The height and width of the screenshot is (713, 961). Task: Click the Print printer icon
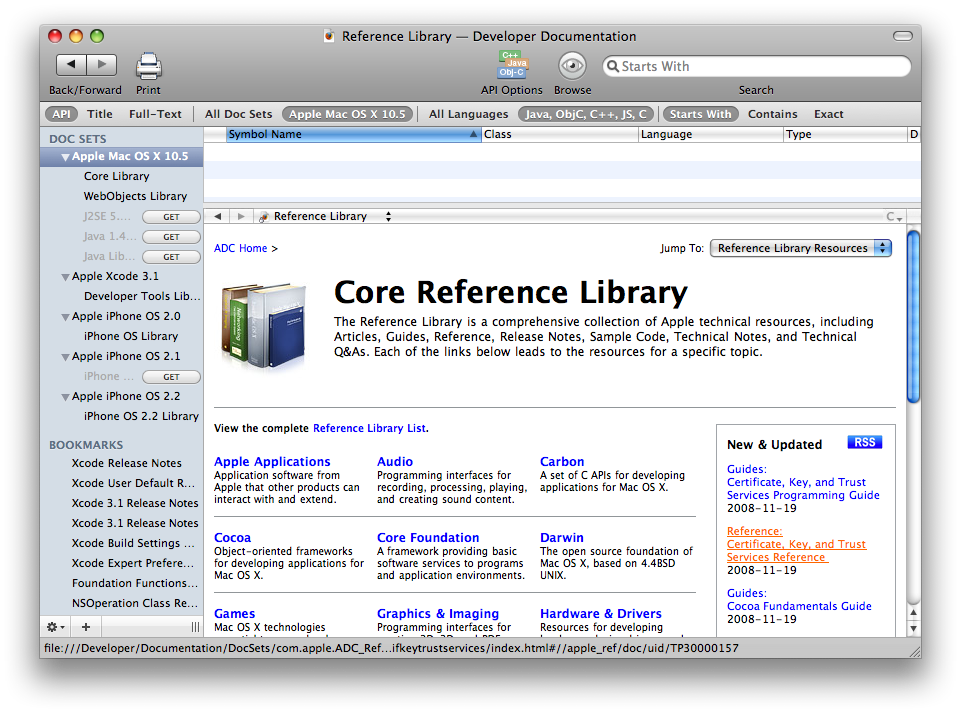[148, 66]
